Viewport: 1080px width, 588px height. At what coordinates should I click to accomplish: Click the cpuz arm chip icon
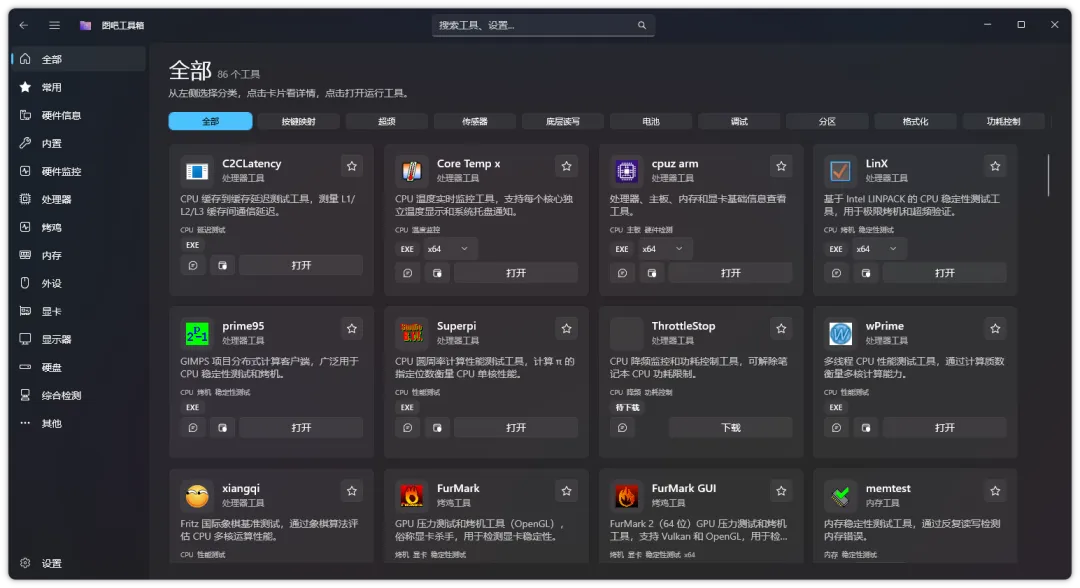pos(626,171)
